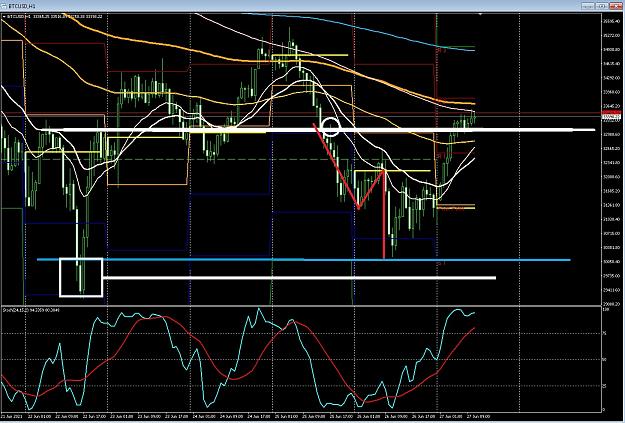The width and height of the screenshot is (625, 423).
Task: Click the BTCUSD,H1 title bar text
Action: 22,7
